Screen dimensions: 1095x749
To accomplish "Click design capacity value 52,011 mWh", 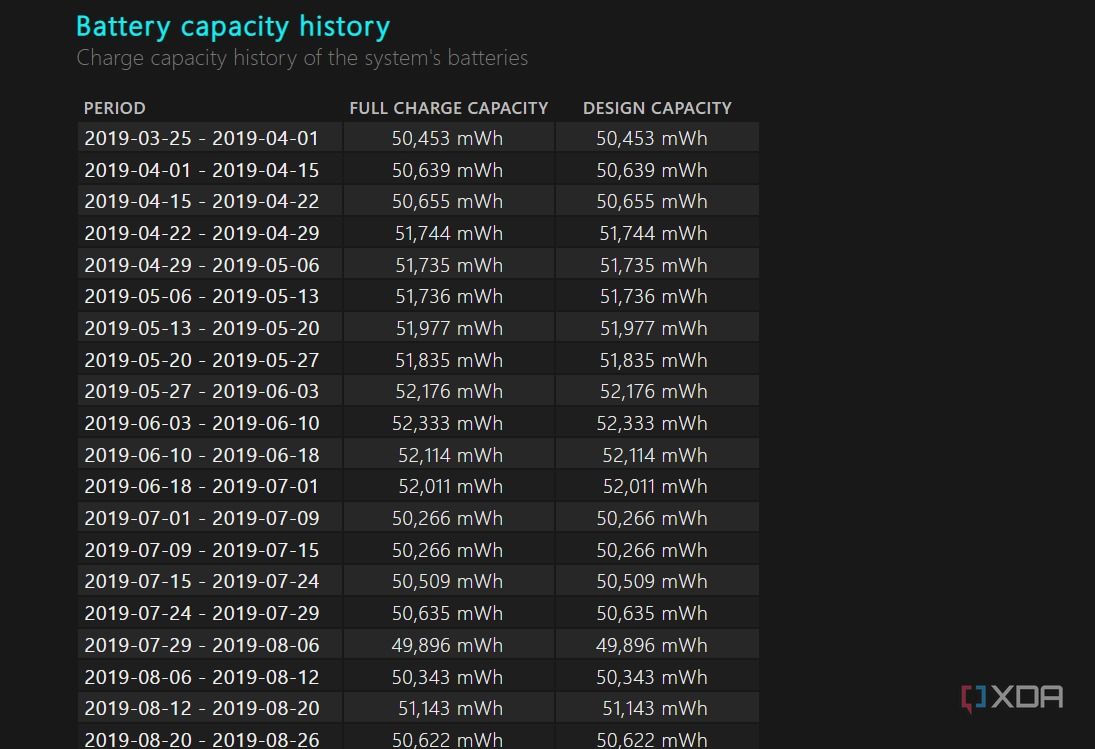I will tap(654, 486).
